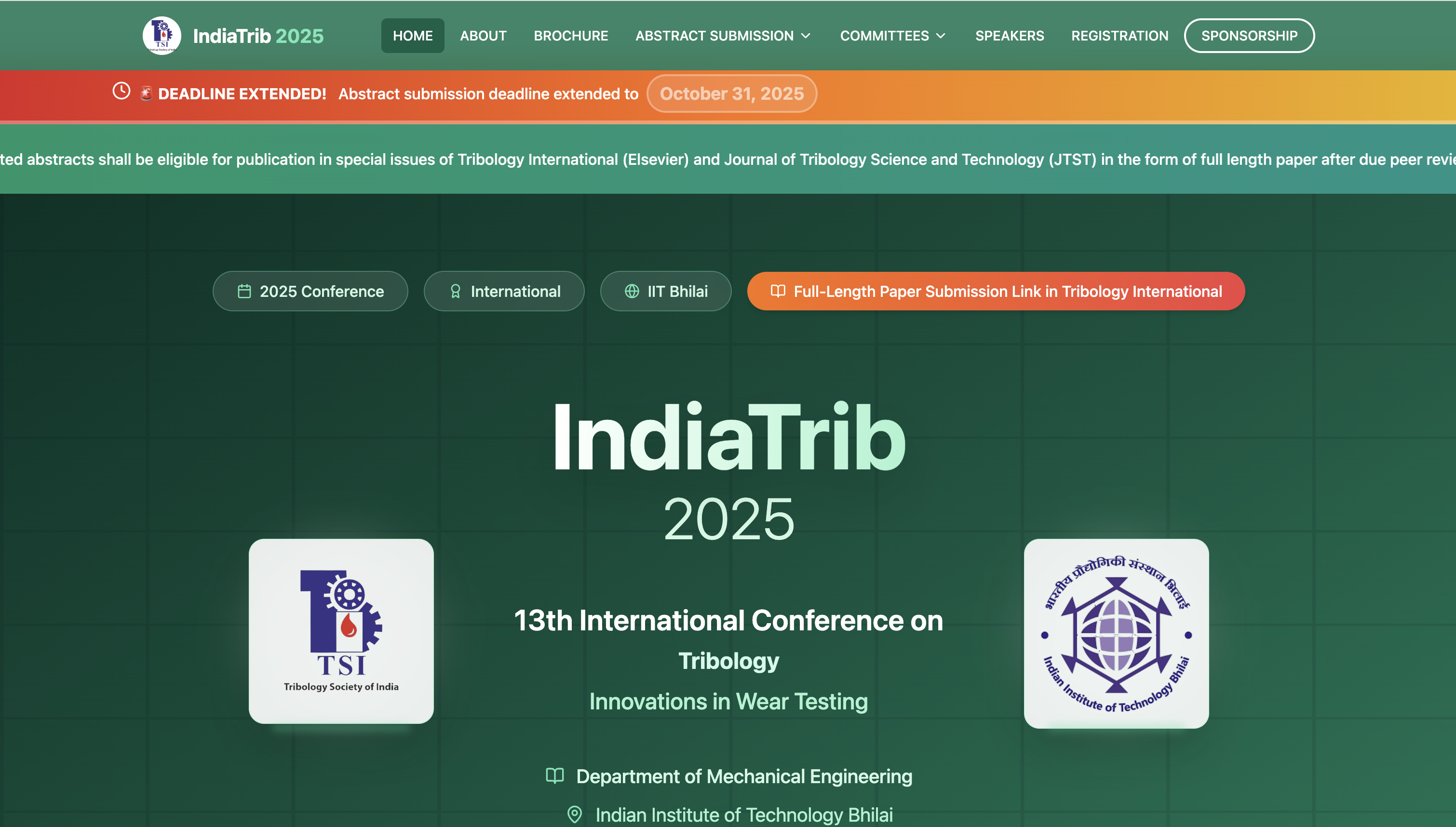Go to the SPEAKERS page
The image size is (1456, 827).
[x=1010, y=36]
